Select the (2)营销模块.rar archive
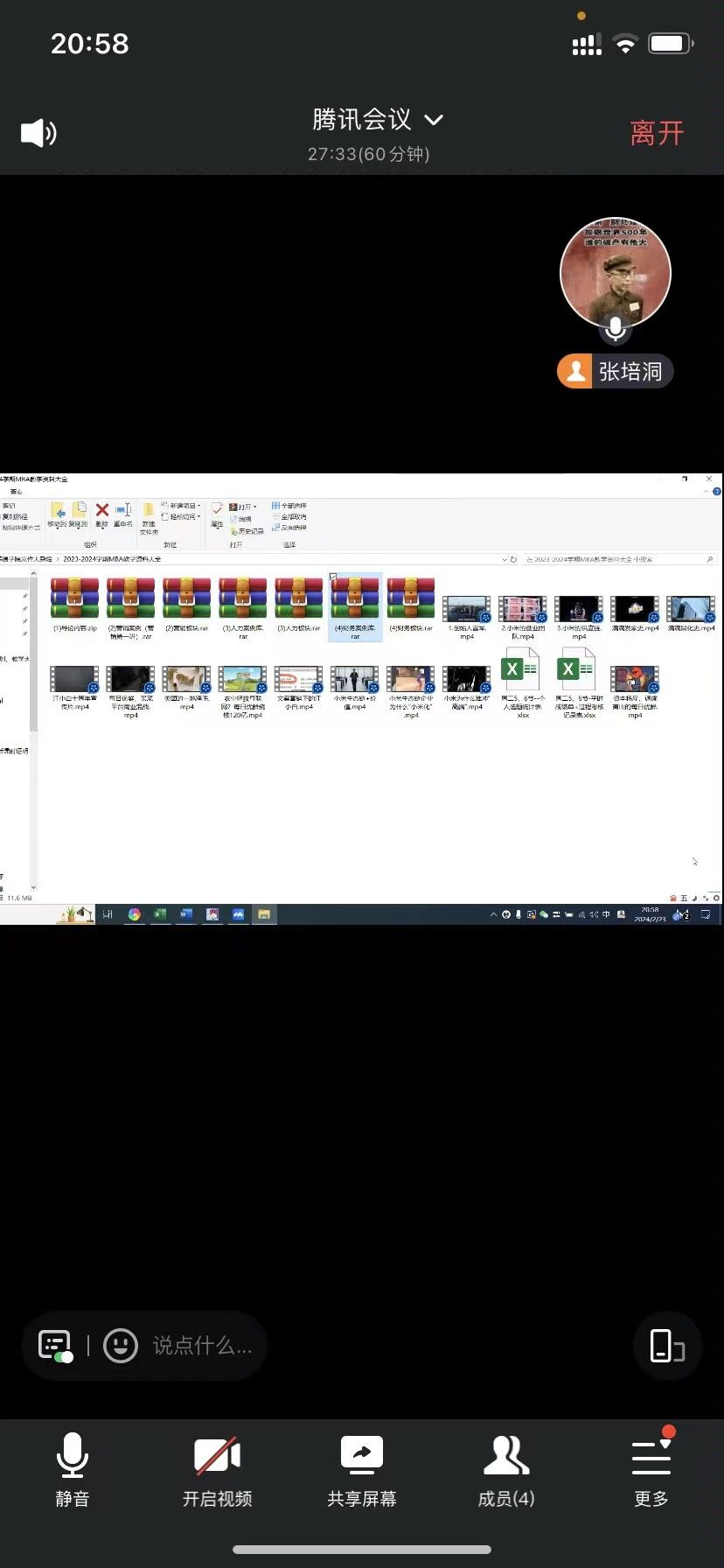Viewport: 724px width, 1568px height. coord(186,606)
